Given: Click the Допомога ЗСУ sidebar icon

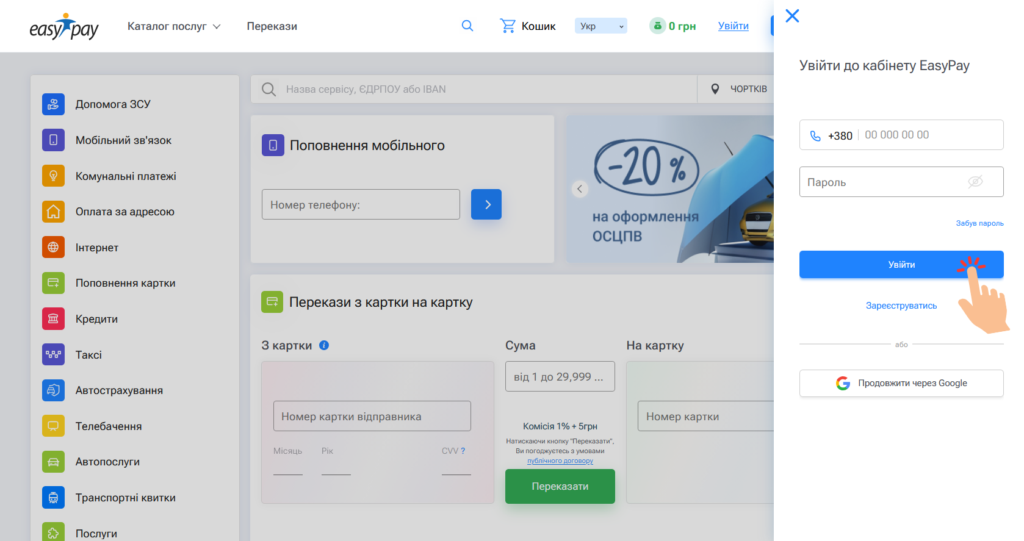Looking at the screenshot, I should coord(54,104).
